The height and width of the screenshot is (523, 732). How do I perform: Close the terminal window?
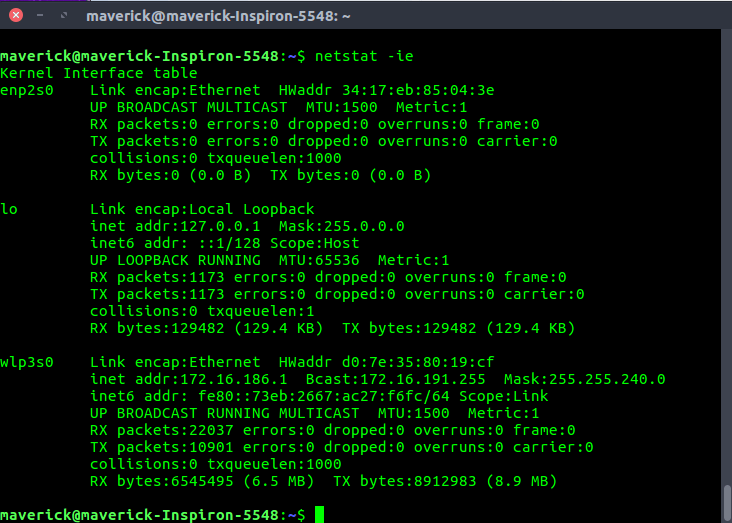click(16, 15)
